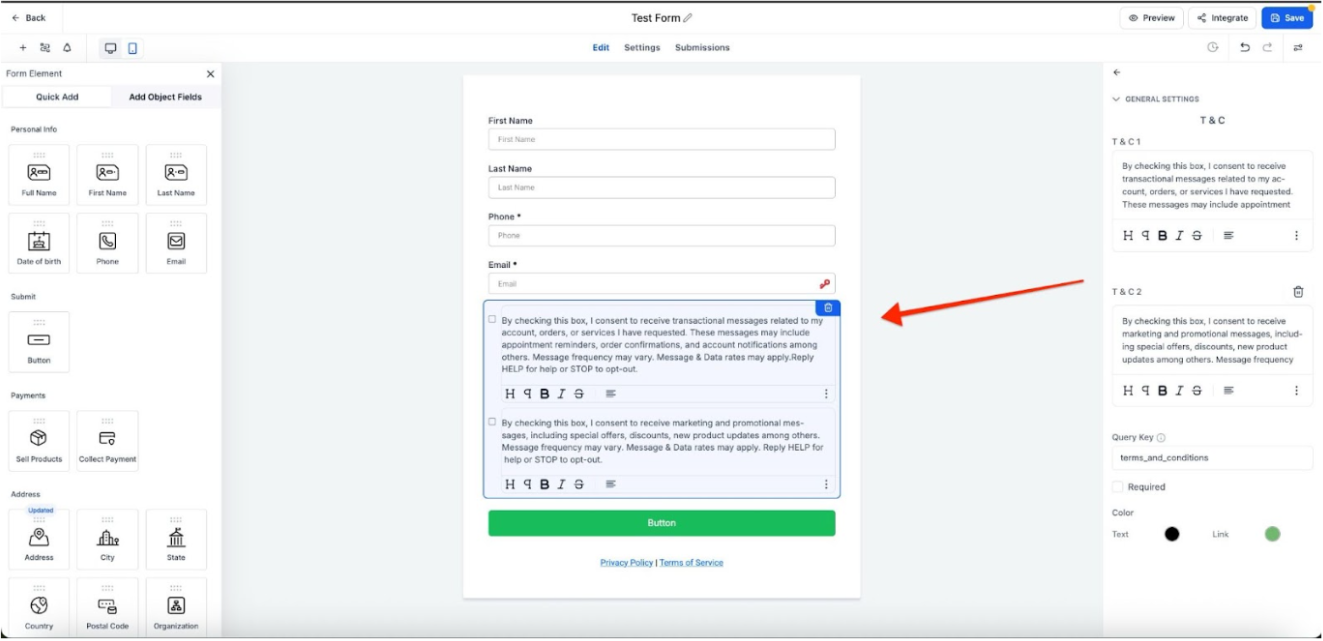This screenshot has height=641, width=1323.
Task: Open alignment options in T & C 2 sidebar editor
Action: pos(1228,391)
